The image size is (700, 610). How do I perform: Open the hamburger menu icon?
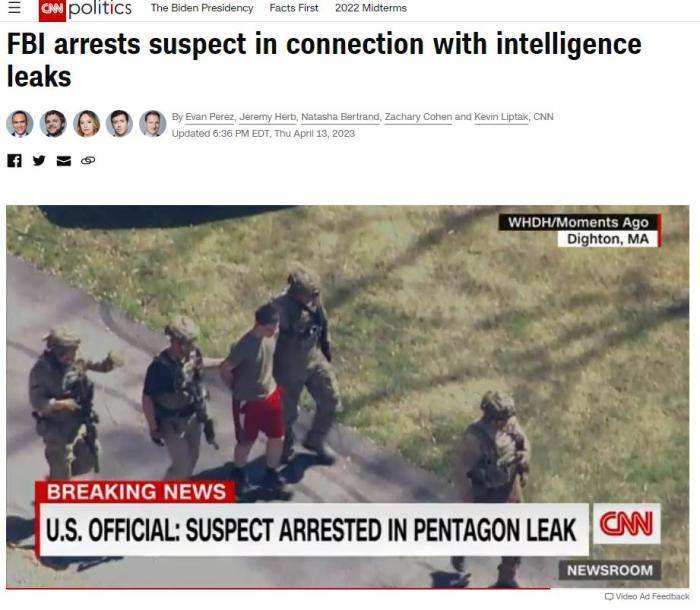(x=14, y=7)
